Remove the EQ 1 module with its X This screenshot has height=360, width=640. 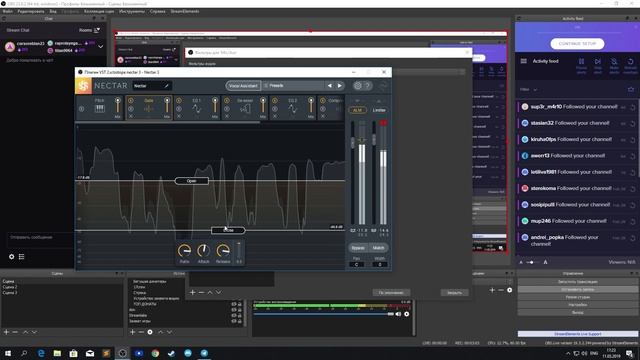tap(179, 116)
